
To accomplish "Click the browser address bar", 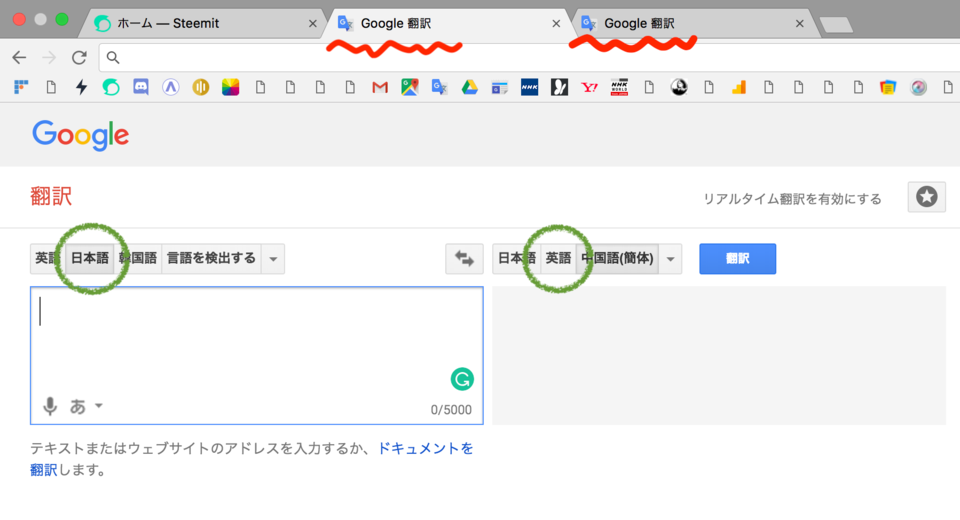I will 529,58.
